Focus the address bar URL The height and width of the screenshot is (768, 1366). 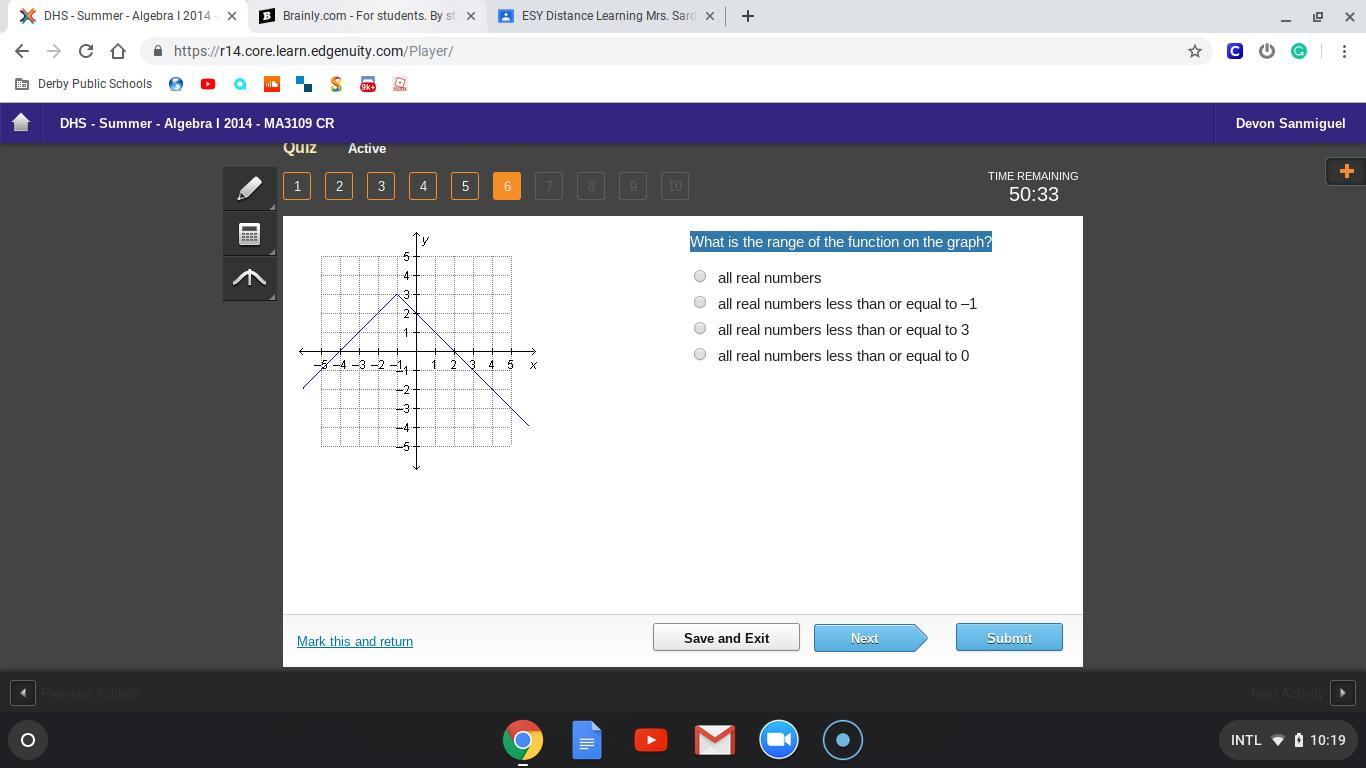tap(313, 51)
